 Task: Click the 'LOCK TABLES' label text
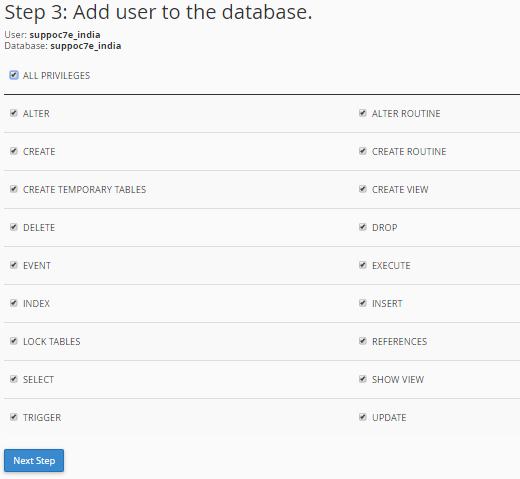click(x=52, y=342)
